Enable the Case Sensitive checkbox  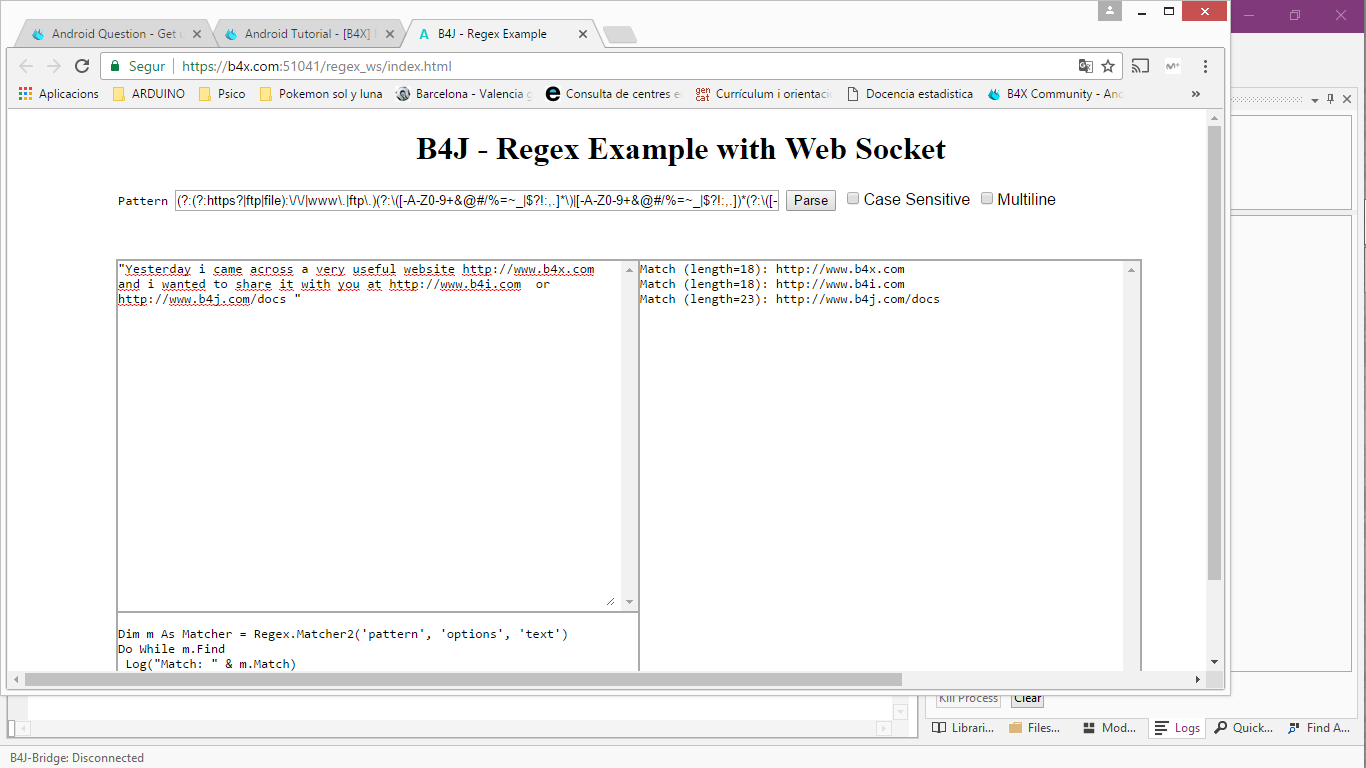pyautogui.click(x=853, y=198)
